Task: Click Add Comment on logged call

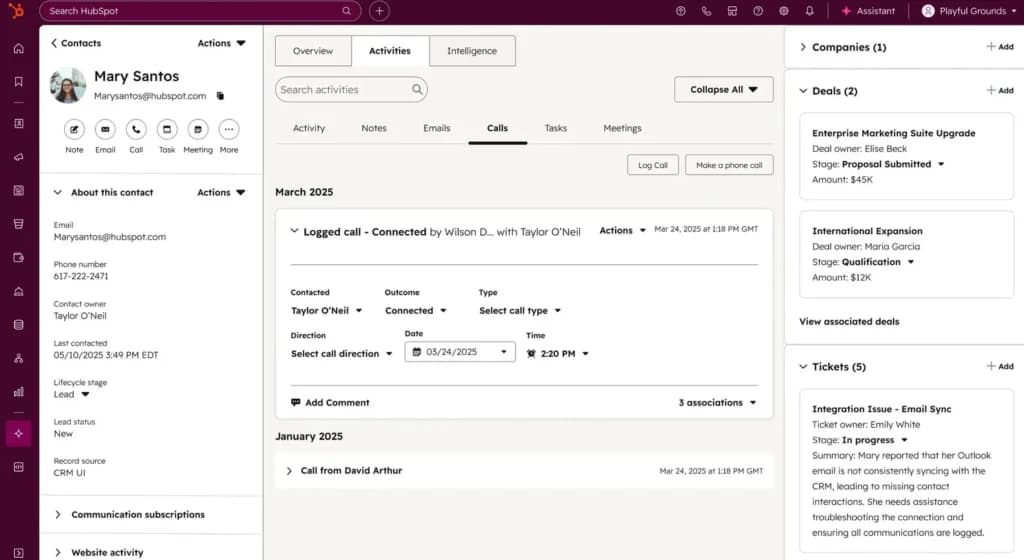Action: [330, 403]
